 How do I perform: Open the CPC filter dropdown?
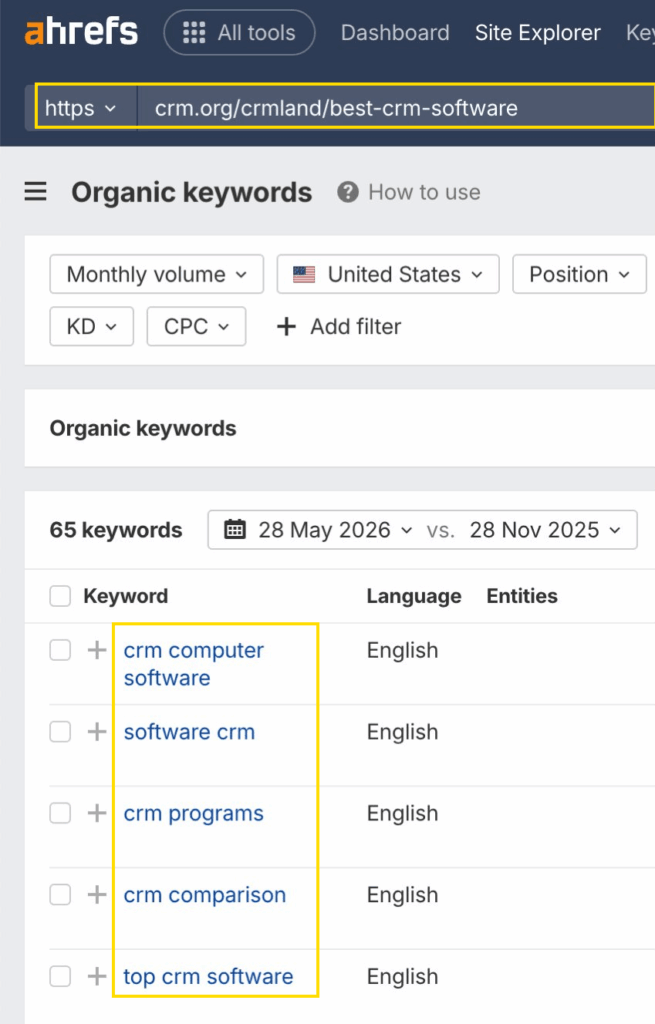pos(196,326)
